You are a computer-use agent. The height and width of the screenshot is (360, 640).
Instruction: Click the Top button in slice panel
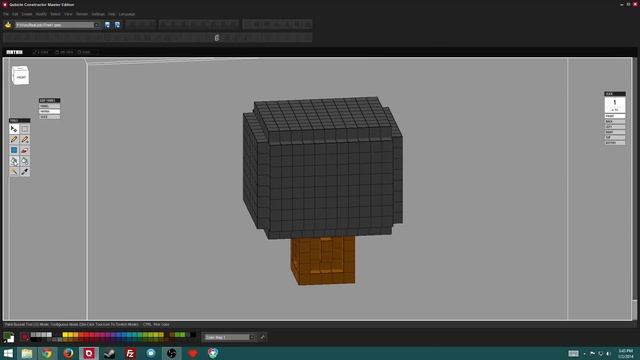click(x=615, y=137)
